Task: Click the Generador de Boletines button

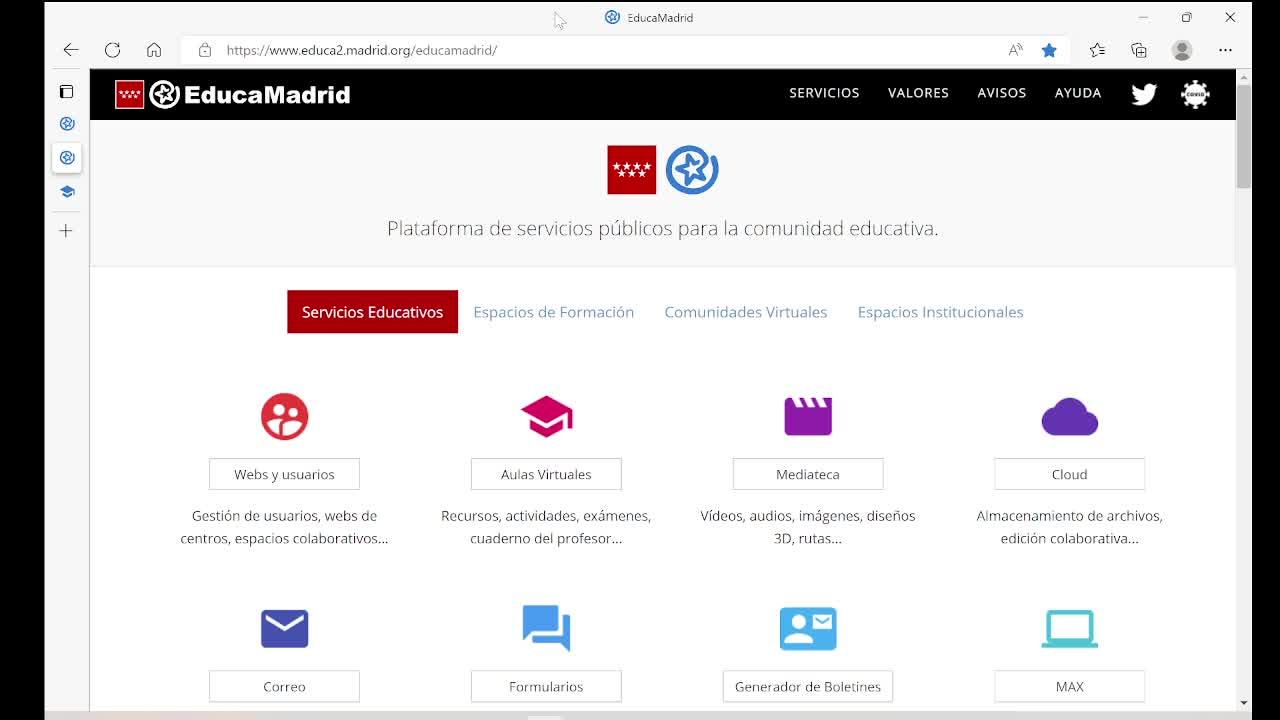Action: coord(808,686)
